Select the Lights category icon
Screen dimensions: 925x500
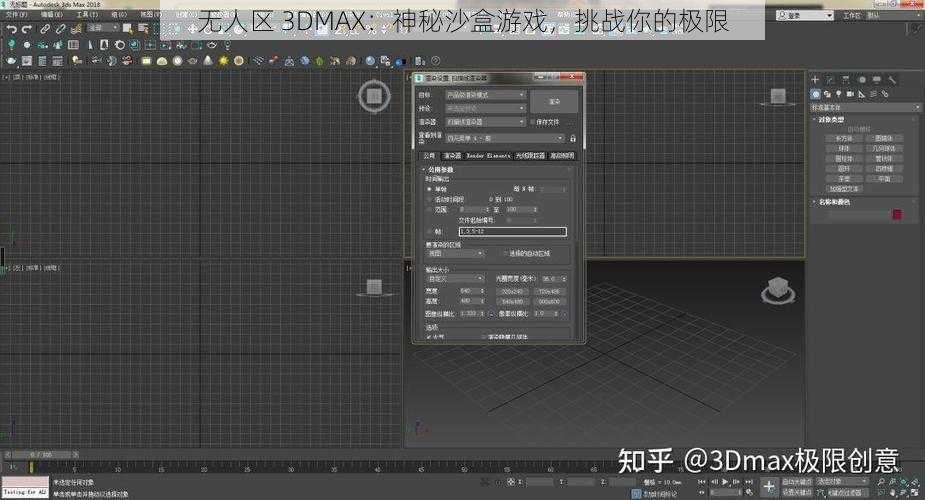[838, 94]
